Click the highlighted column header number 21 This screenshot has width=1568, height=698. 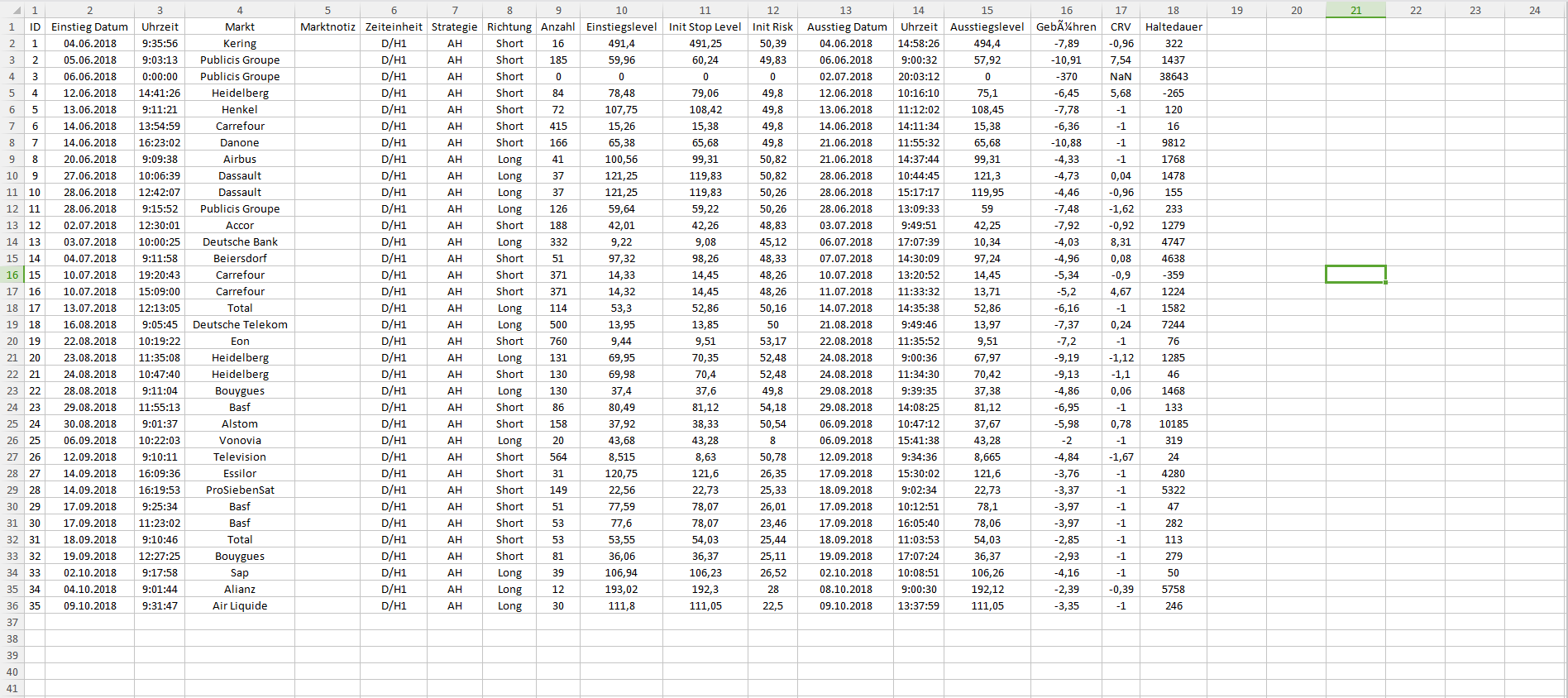click(x=1355, y=10)
